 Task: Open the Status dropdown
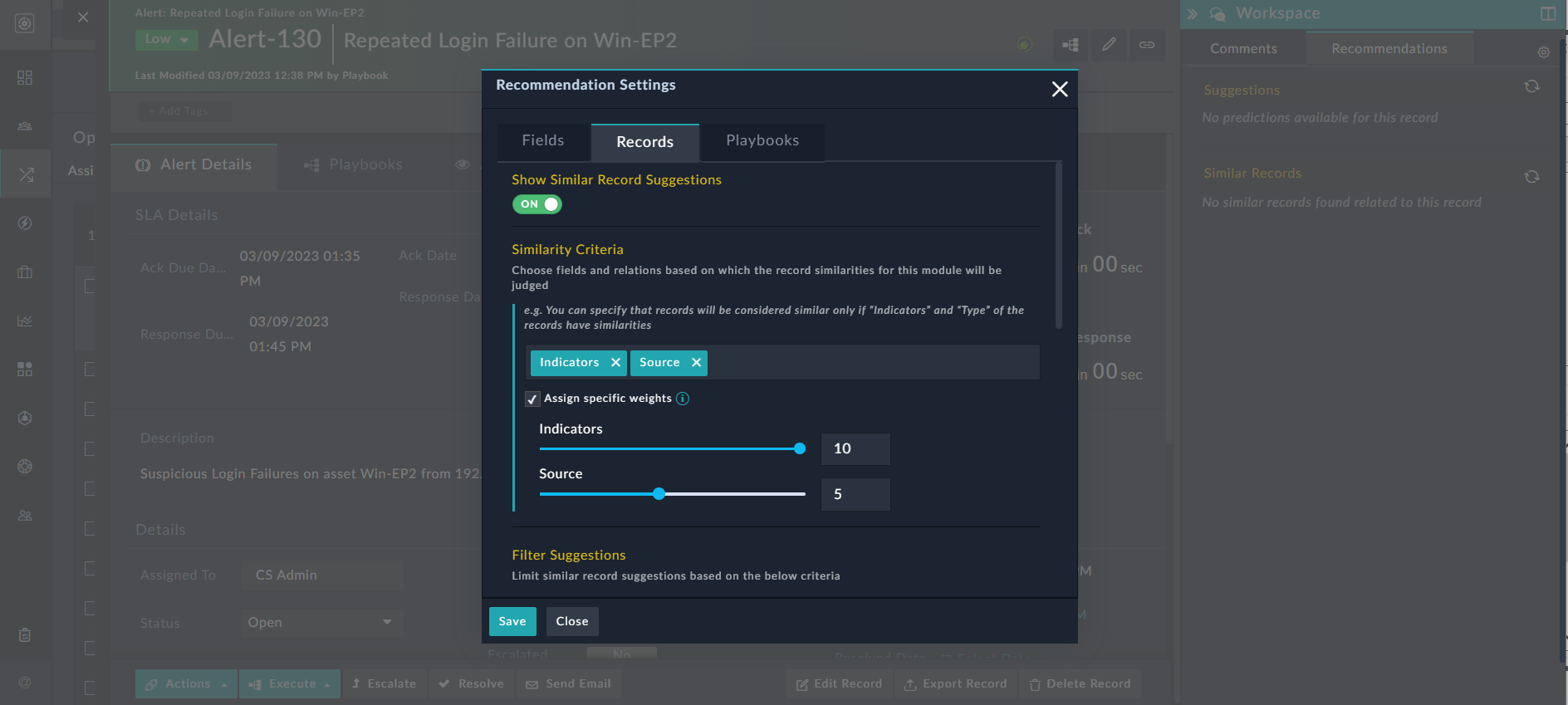pos(322,623)
